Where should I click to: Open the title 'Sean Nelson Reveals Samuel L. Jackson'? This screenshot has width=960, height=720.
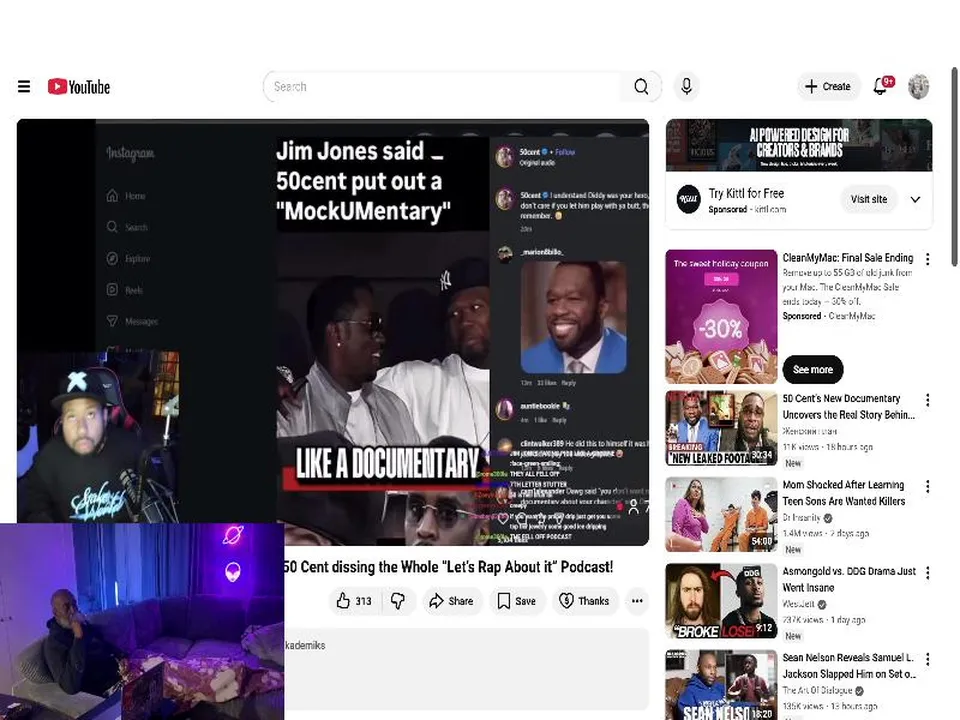click(x=849, y=666)
